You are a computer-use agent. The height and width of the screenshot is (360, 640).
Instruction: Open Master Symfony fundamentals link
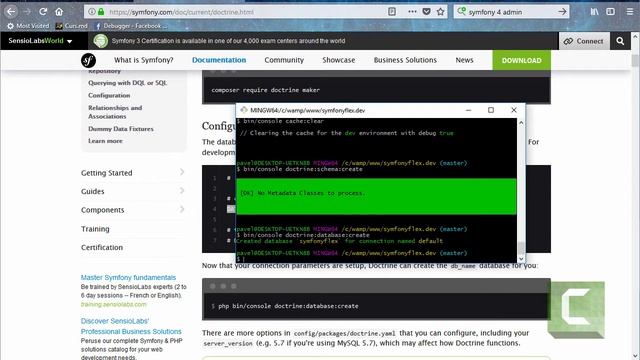(x=128, y=277)
